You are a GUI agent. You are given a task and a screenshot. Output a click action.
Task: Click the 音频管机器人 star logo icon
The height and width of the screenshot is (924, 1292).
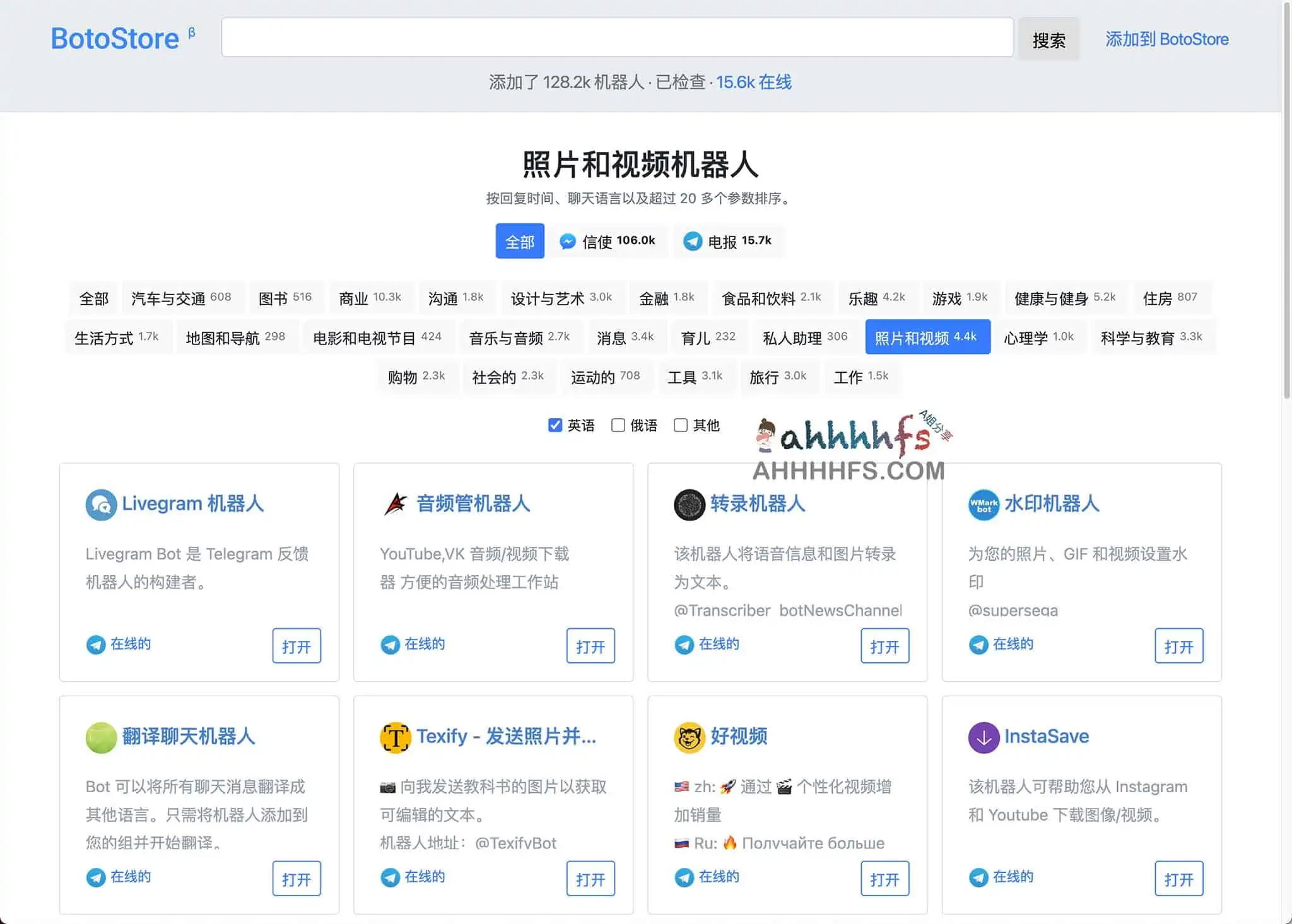pos(396,505)
